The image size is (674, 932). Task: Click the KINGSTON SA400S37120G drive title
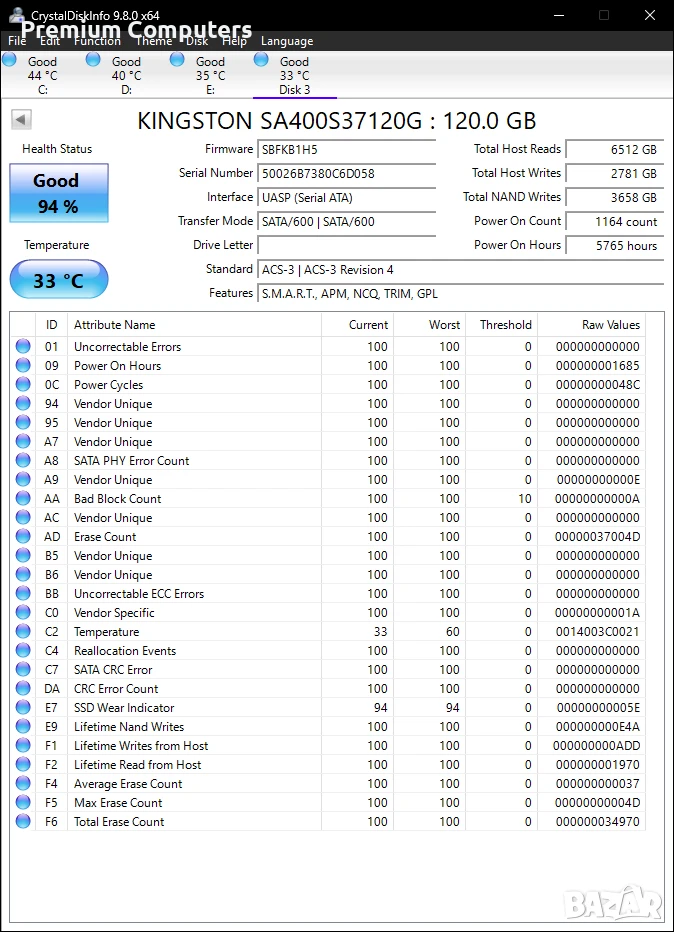[x=336, y=121]
